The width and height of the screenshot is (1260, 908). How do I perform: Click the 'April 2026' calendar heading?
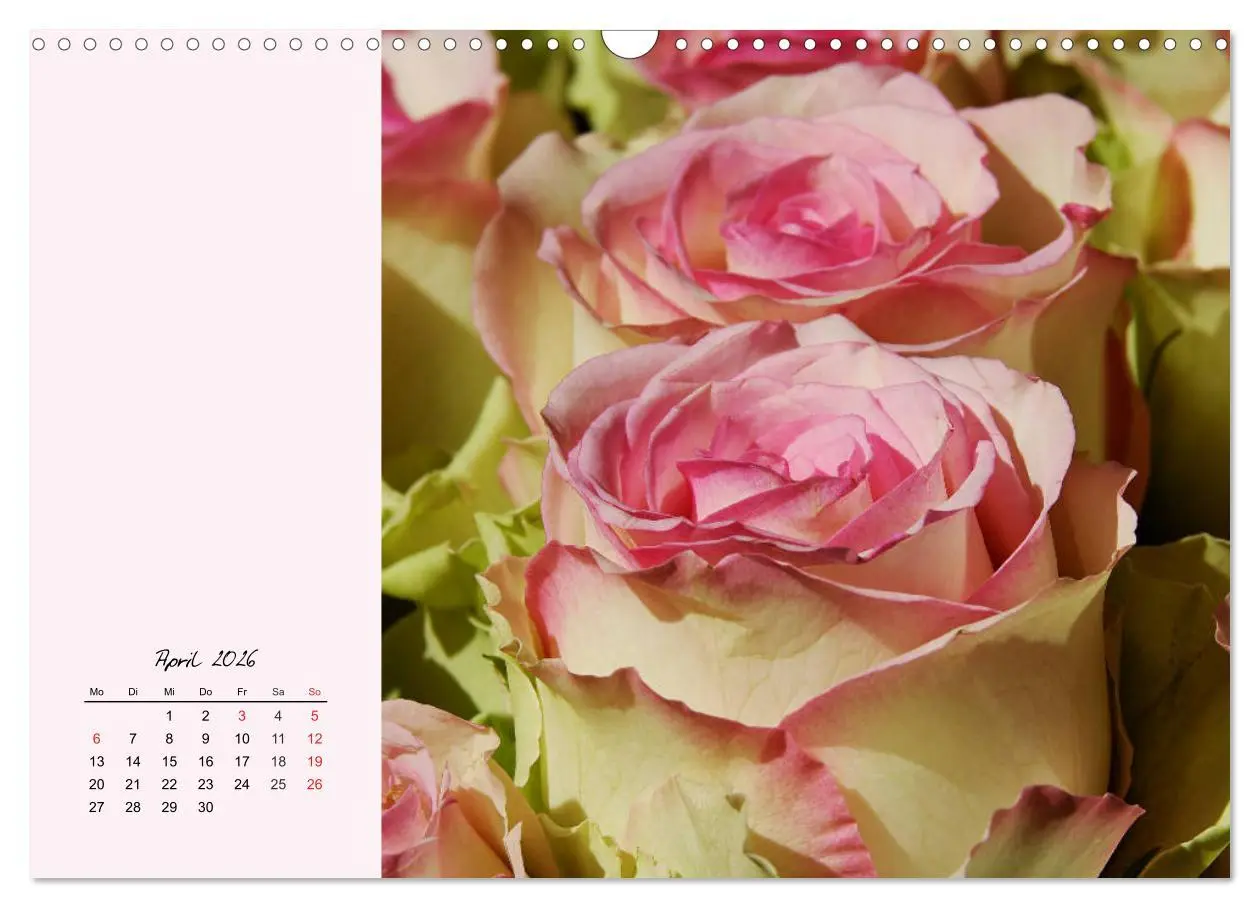coord(206,659)
